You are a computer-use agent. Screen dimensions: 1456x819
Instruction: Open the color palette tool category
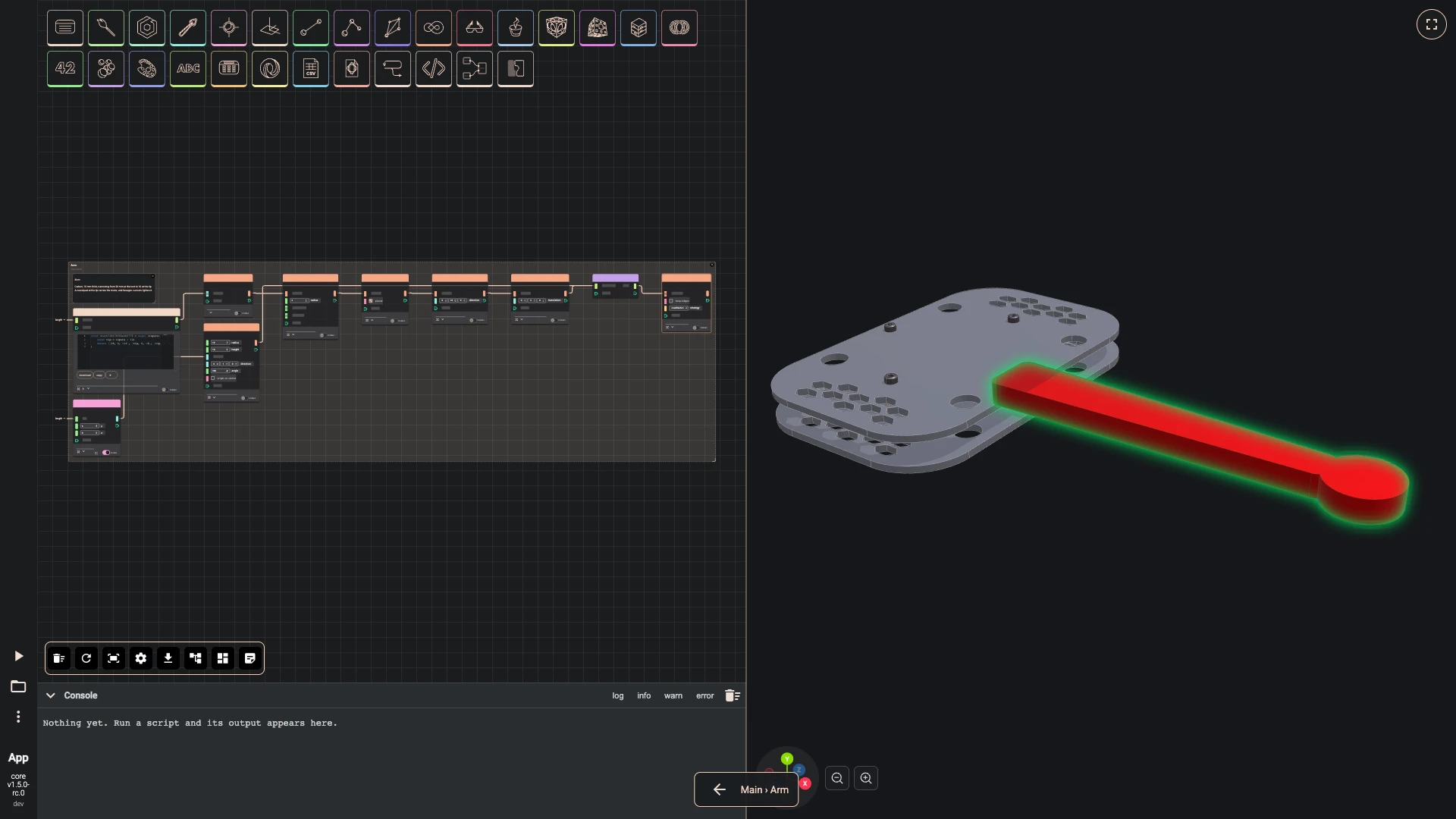click(x=147, y=69)
